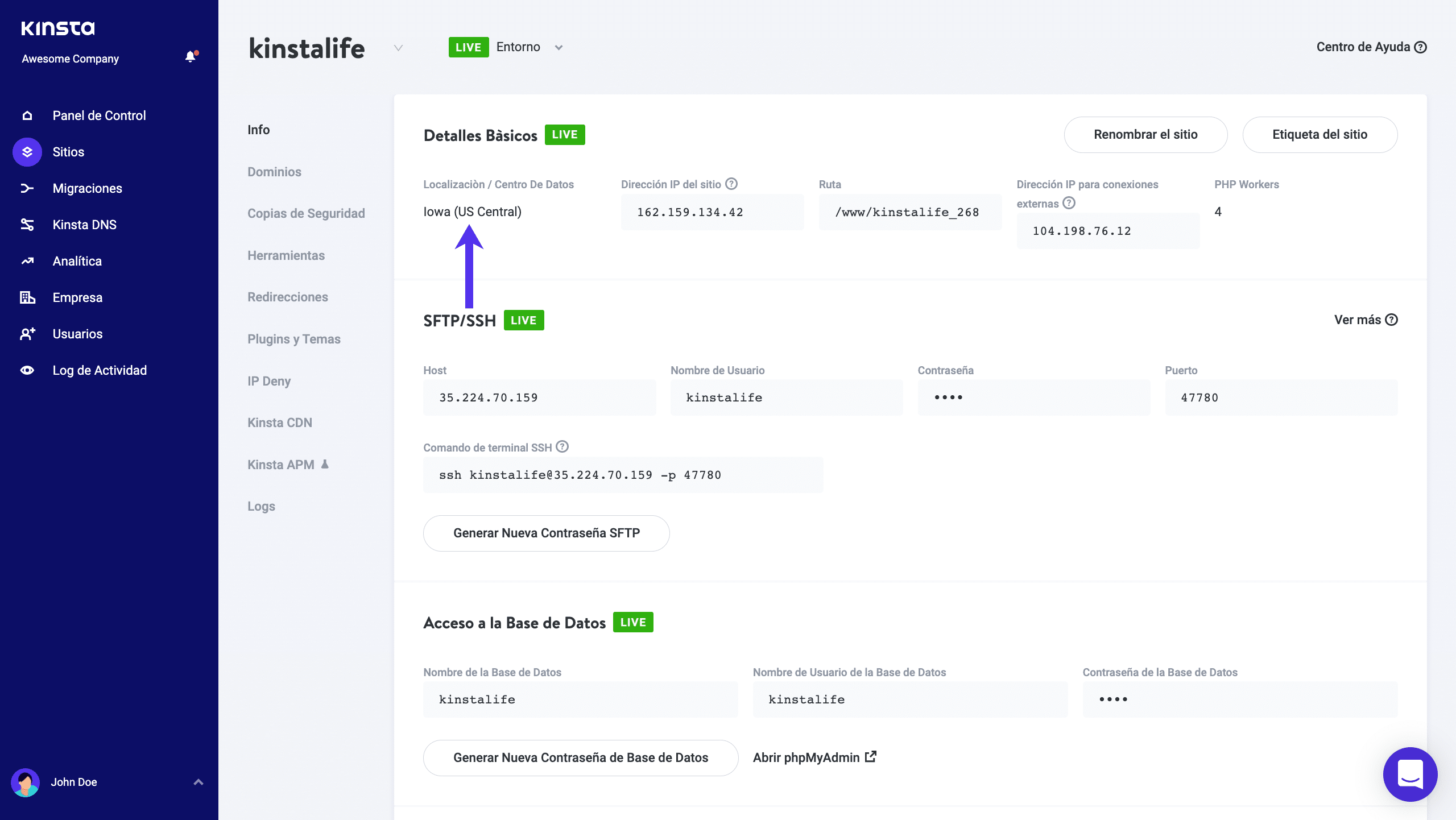Viewport: 1456px width, 820px height.
Task: Click the Kinsta logo
Action: tap(57, 27)
